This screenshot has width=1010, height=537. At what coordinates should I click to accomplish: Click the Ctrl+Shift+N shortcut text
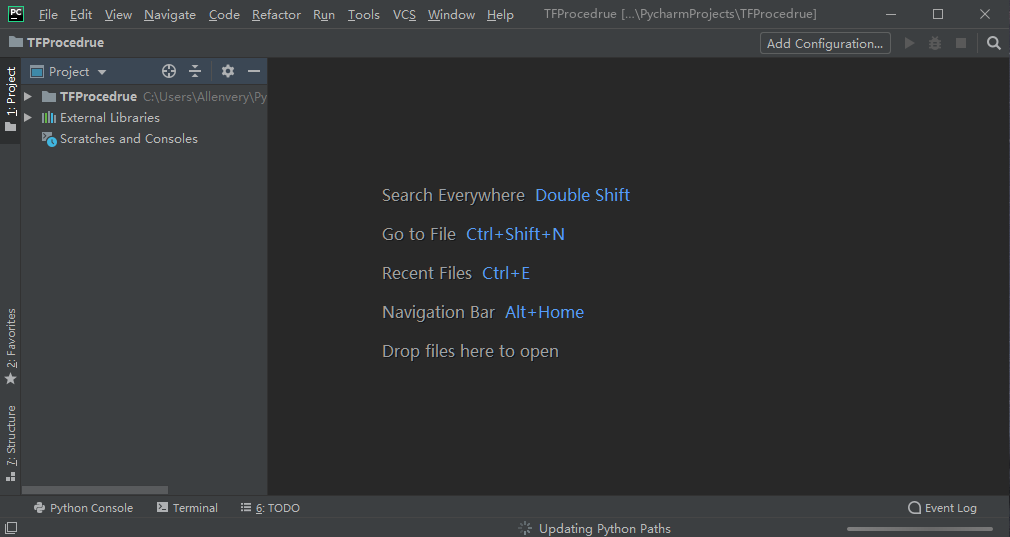pyautogui.click(x=515, y=234)
